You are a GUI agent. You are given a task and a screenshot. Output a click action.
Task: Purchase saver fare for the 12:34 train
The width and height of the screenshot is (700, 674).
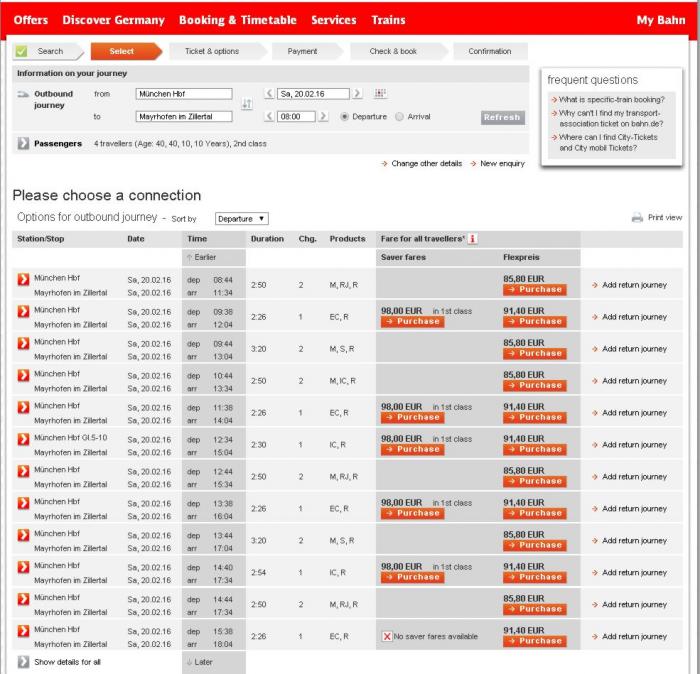412,449
